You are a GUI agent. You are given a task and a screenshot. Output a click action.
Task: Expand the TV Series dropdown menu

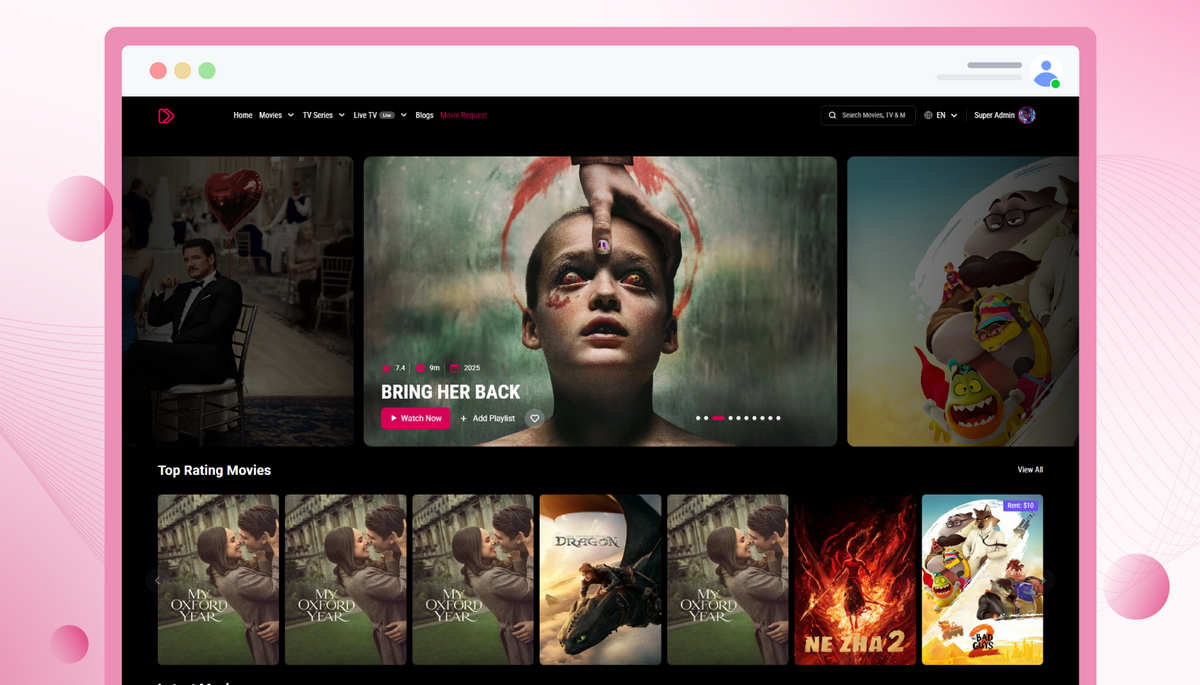[323, 115]
